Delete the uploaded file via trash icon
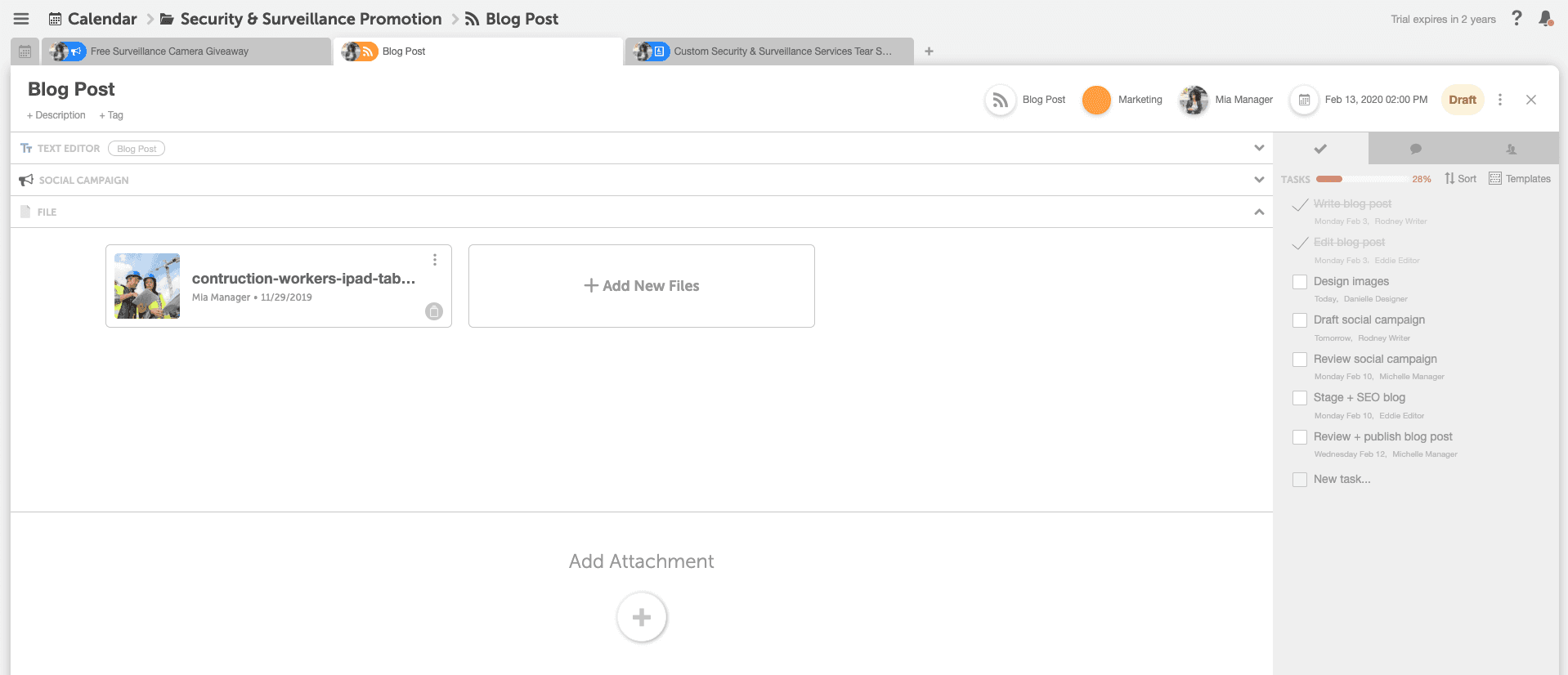 click(x=434, y=311)
